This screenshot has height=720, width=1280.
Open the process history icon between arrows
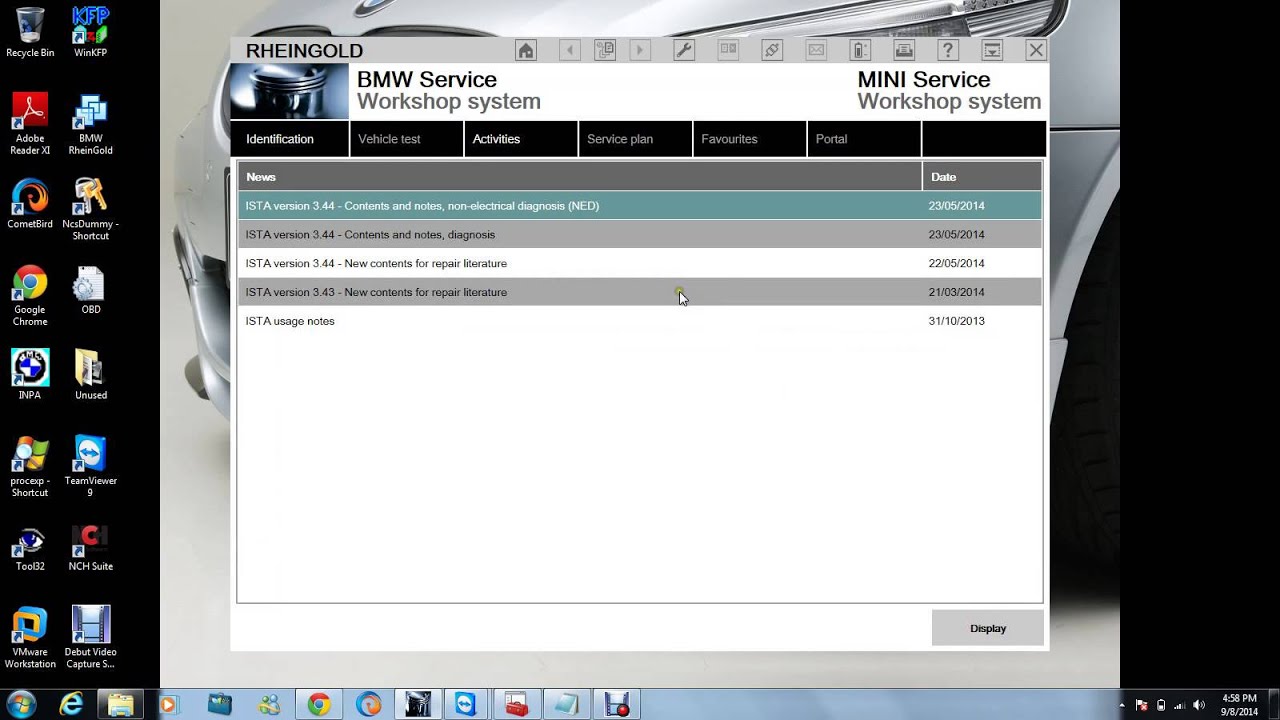[x=605, y=50]
